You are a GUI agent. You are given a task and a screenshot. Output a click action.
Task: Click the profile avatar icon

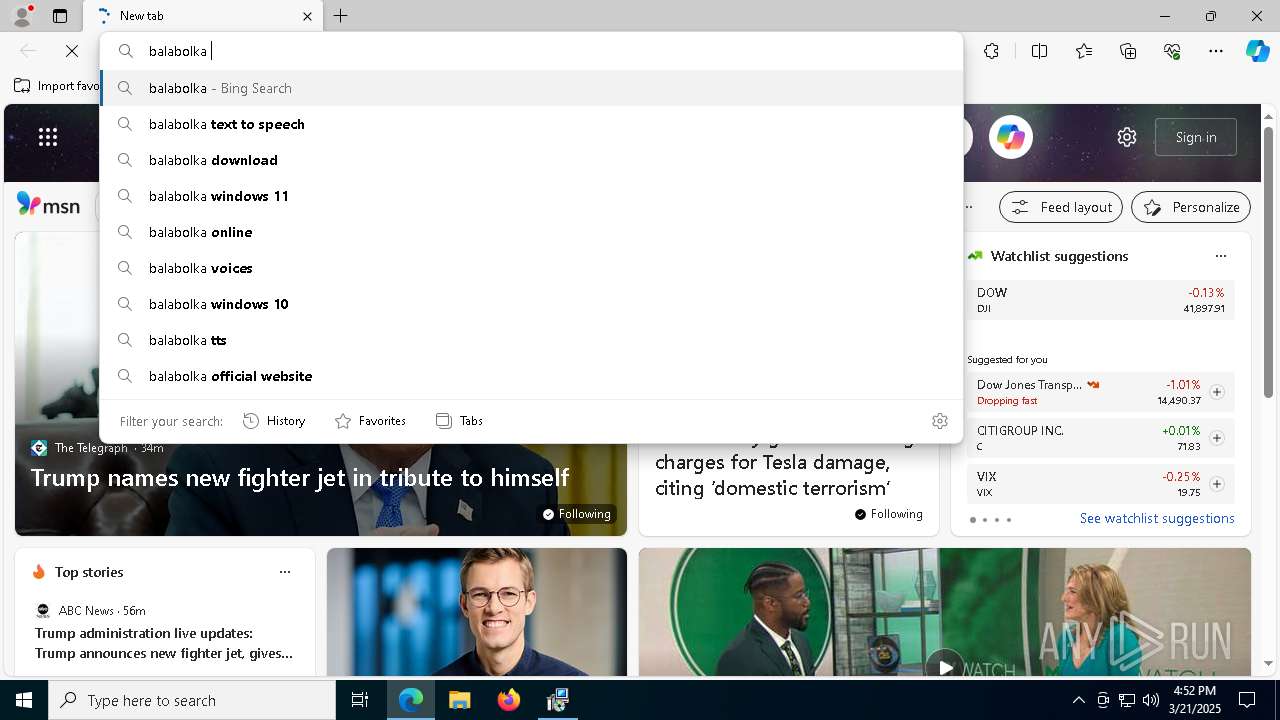point(21,16)
